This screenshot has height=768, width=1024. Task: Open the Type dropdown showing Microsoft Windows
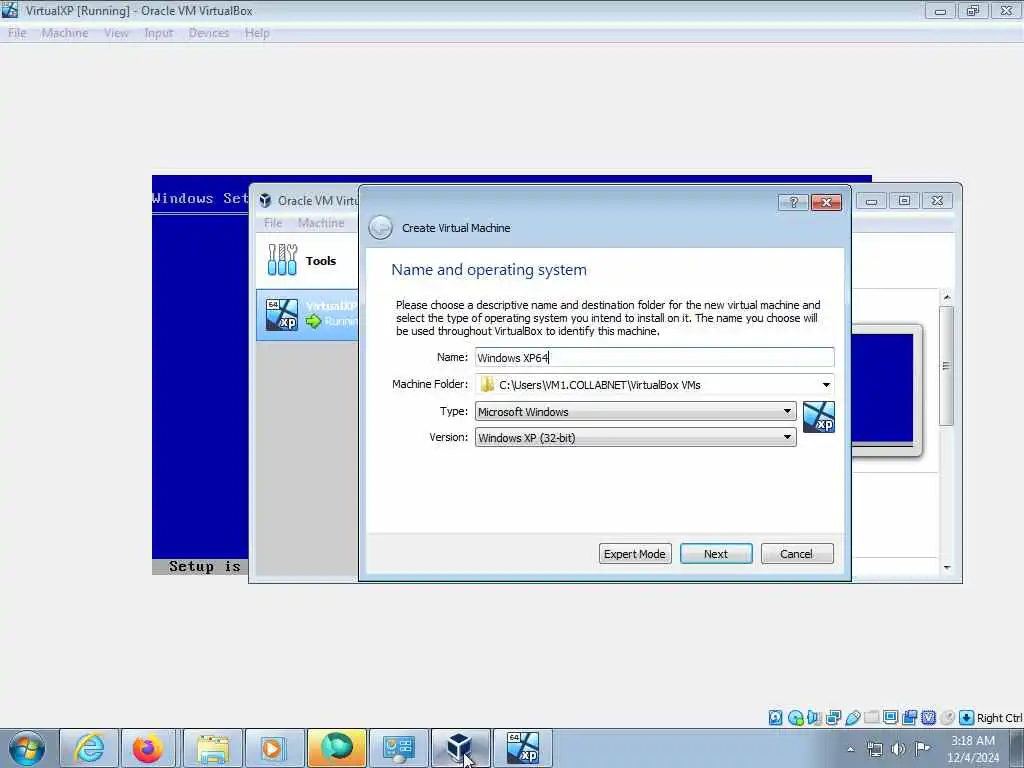click(635, 411)
